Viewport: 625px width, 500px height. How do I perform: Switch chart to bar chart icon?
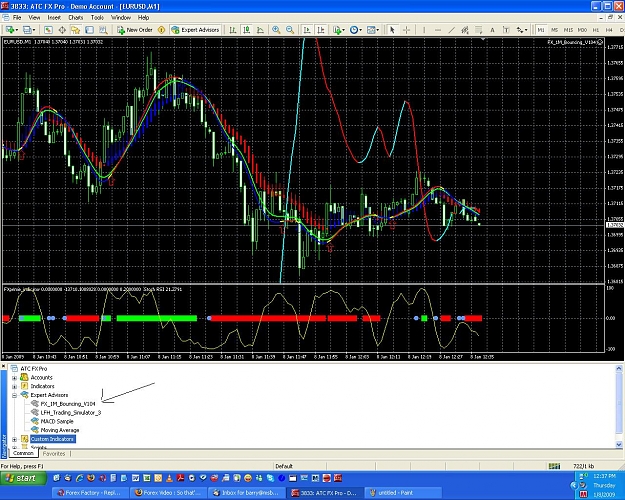[233, 30]
